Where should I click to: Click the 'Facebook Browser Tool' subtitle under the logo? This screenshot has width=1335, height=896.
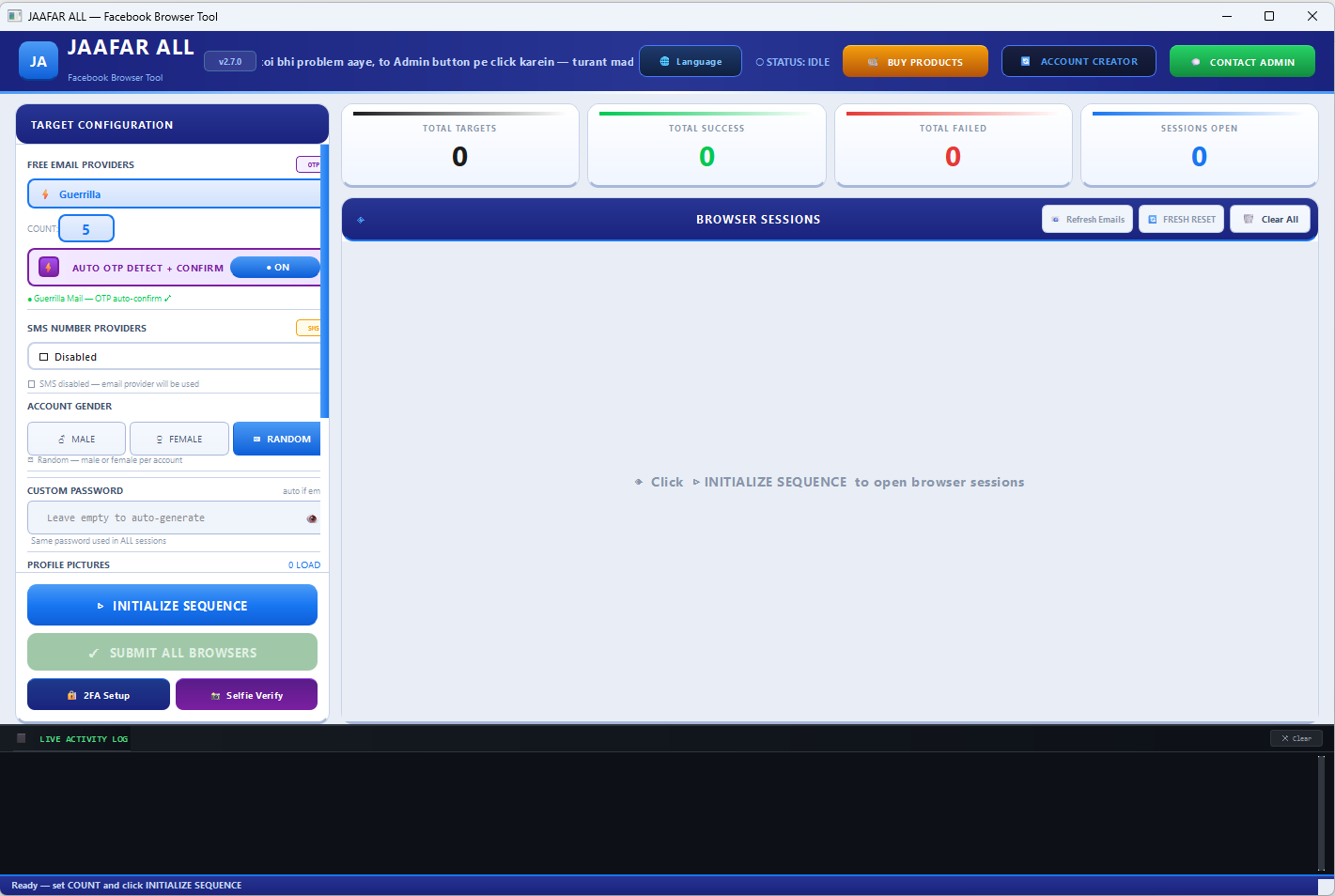(x=116, y=78)
